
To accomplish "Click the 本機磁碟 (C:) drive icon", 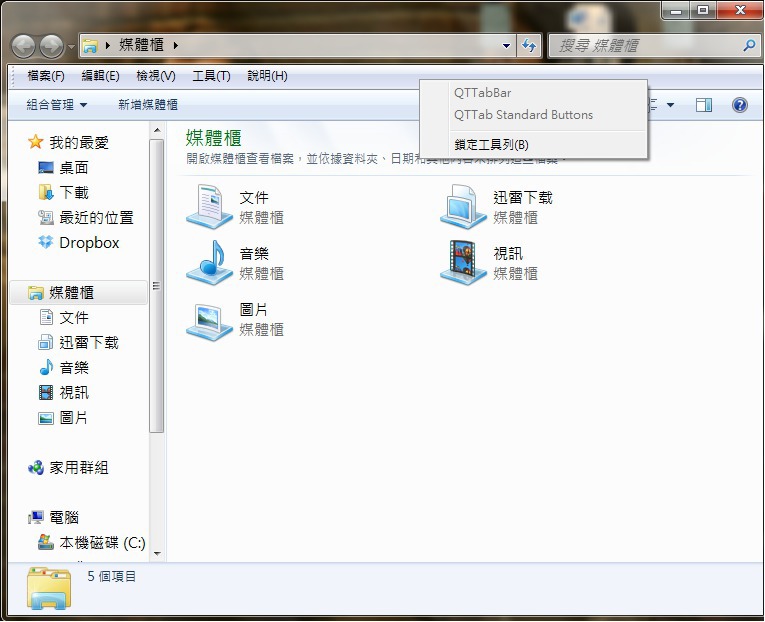I will click(x=46, y=542).
